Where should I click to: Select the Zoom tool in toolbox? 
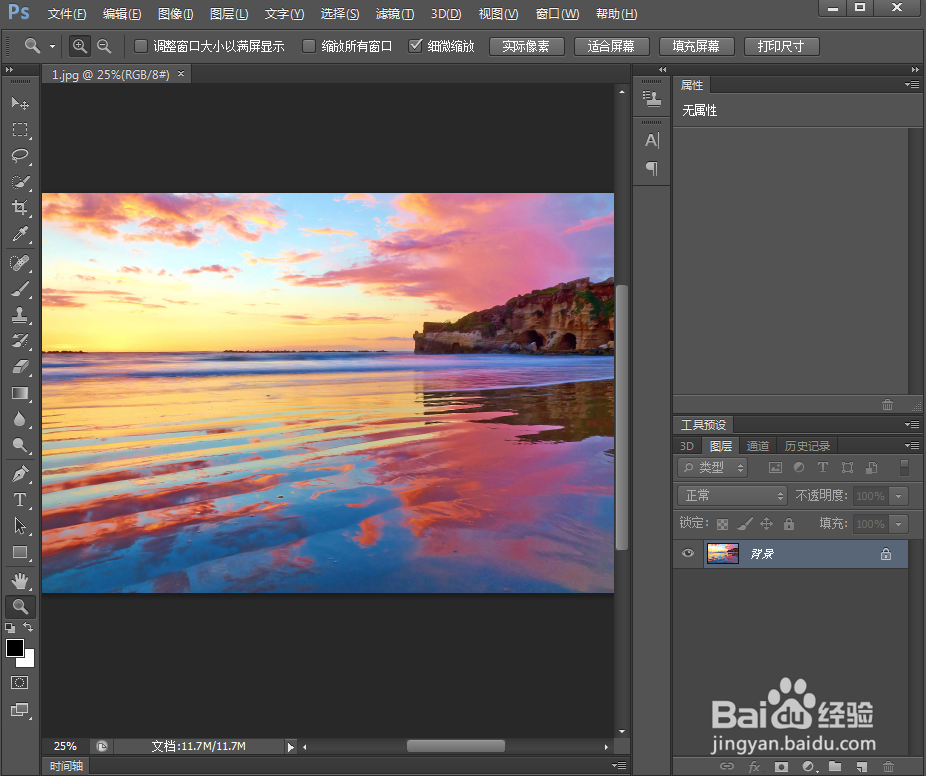pyautogui.click(x=20, y=607)
